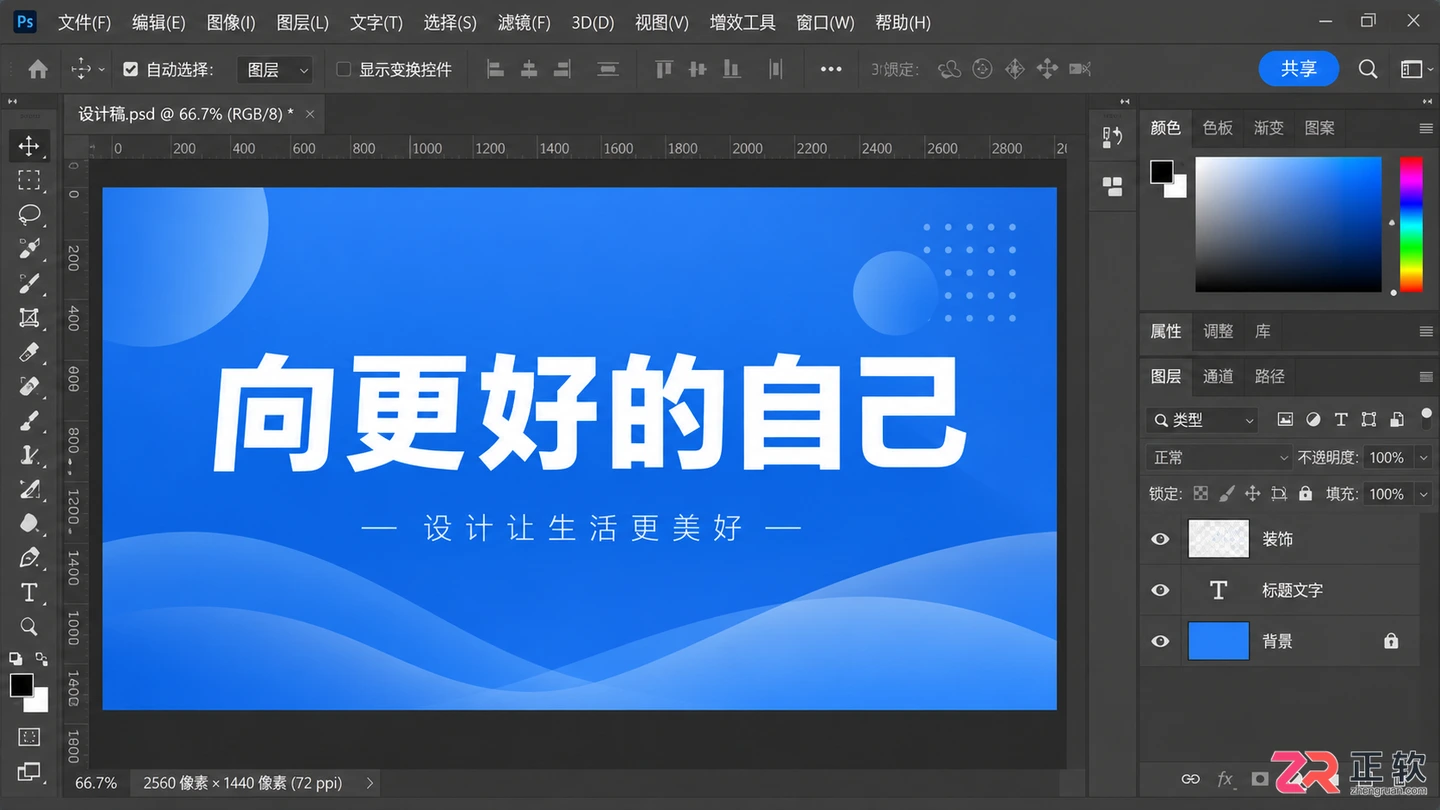Hide the 装饰 layer
The image size is (1440, 810).
(x=1160, y=539)
